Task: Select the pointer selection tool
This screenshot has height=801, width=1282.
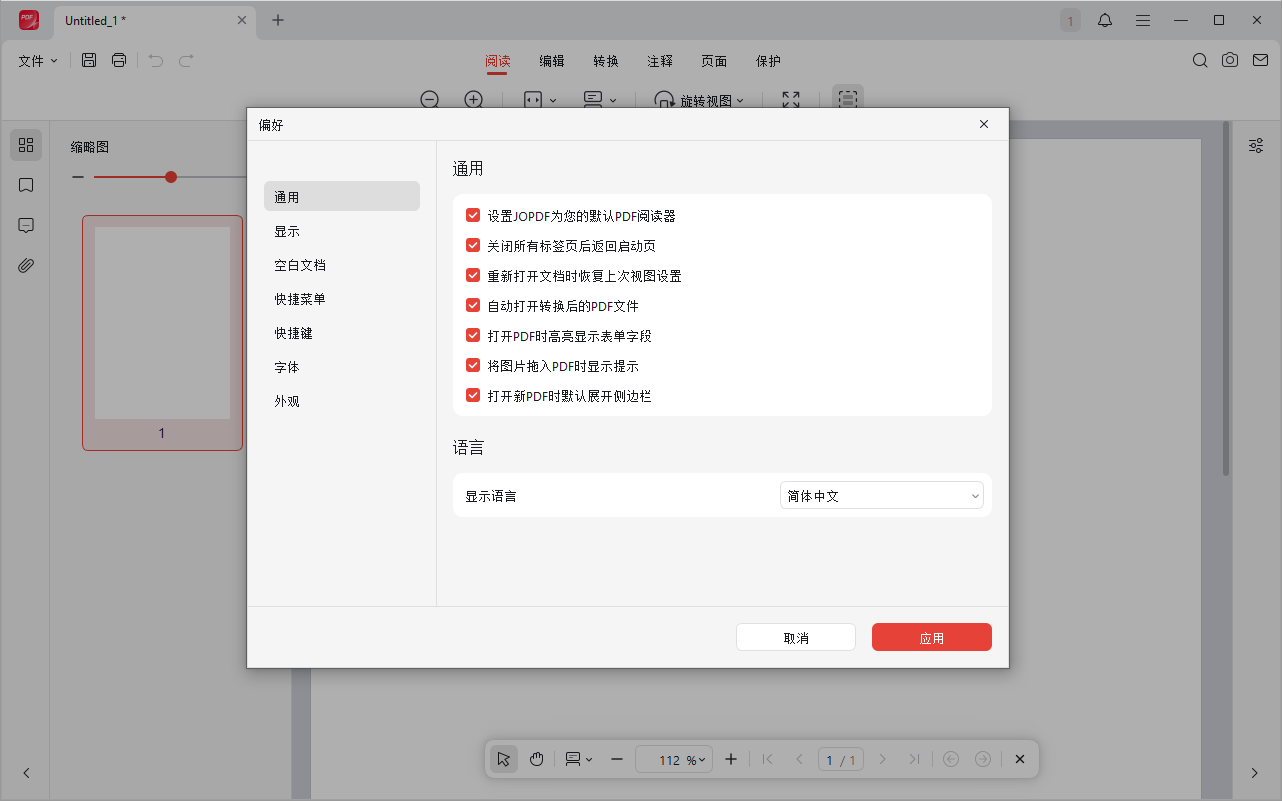Action: [x=504, y=760]
